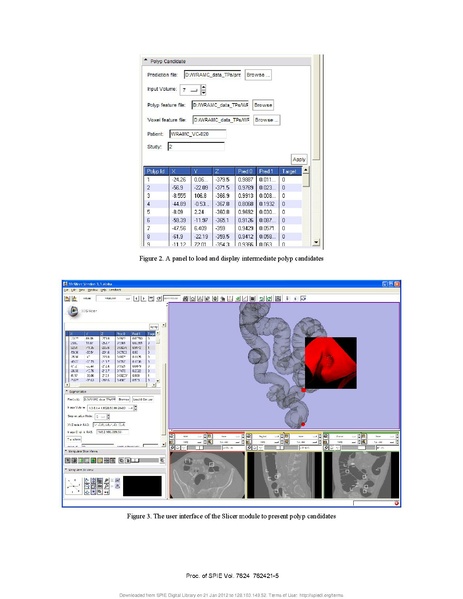Open the File menu in Slicer window
Screen dimensions: 463x599
(66, 290)
